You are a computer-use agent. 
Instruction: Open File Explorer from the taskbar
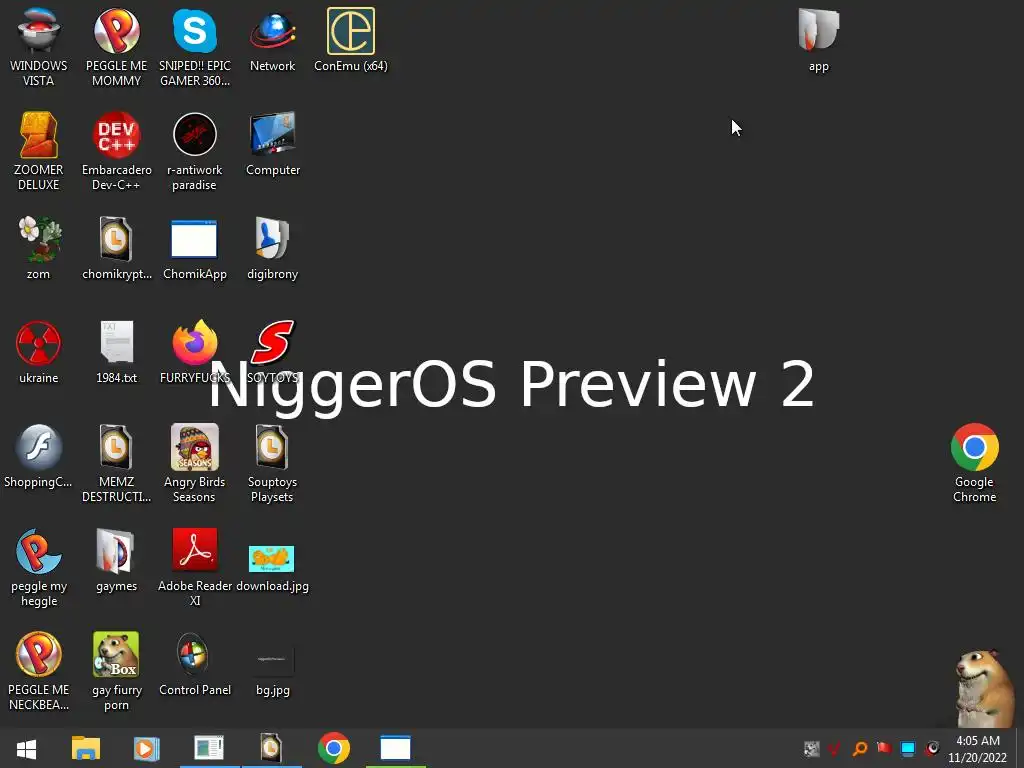tap(86, 748)
